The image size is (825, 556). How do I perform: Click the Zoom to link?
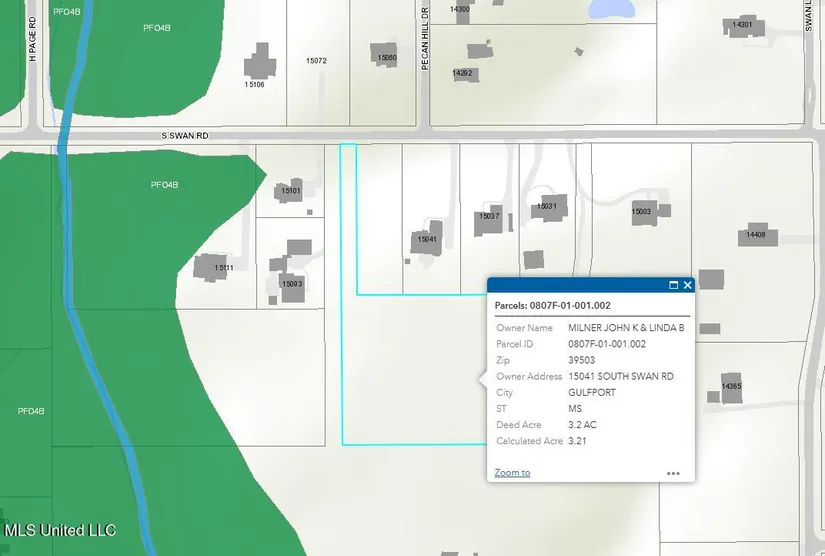point(512,473)
